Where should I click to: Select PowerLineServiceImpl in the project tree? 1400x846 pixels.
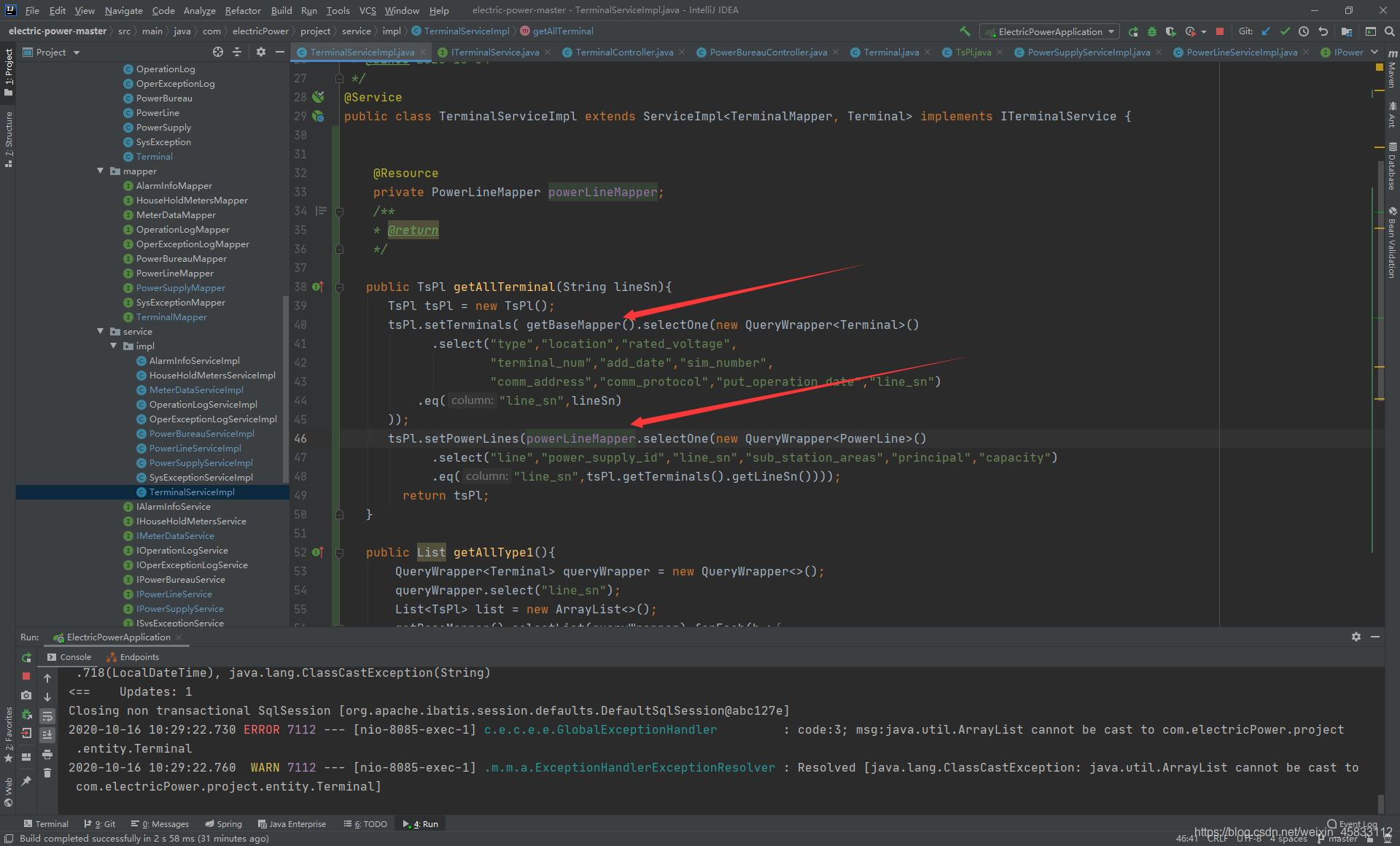[x=195, y=448]
